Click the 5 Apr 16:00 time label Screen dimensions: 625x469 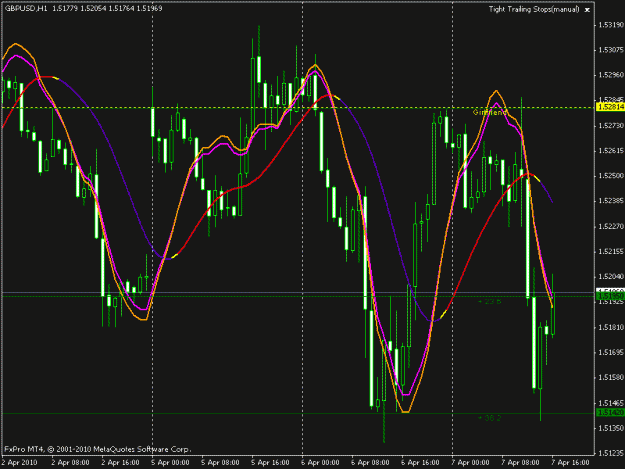(271, 463)
